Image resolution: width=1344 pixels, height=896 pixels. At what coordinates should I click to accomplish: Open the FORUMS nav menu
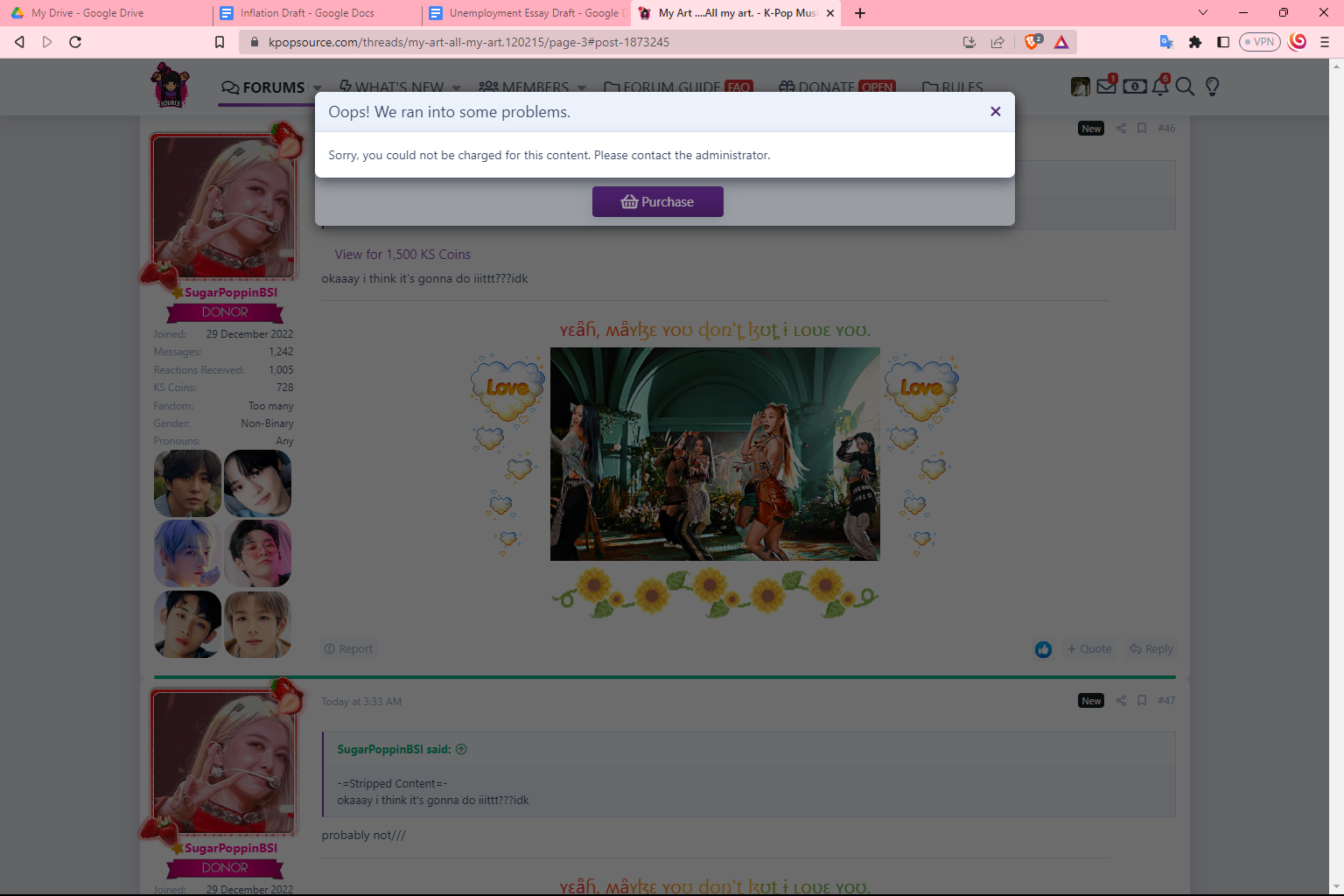263,87
